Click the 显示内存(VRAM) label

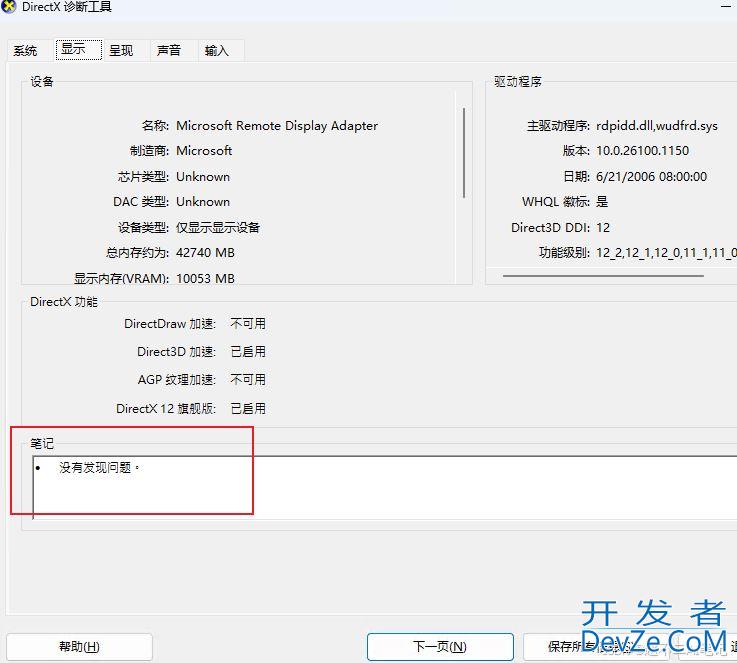pyautogui.click(x=121, y=278)
